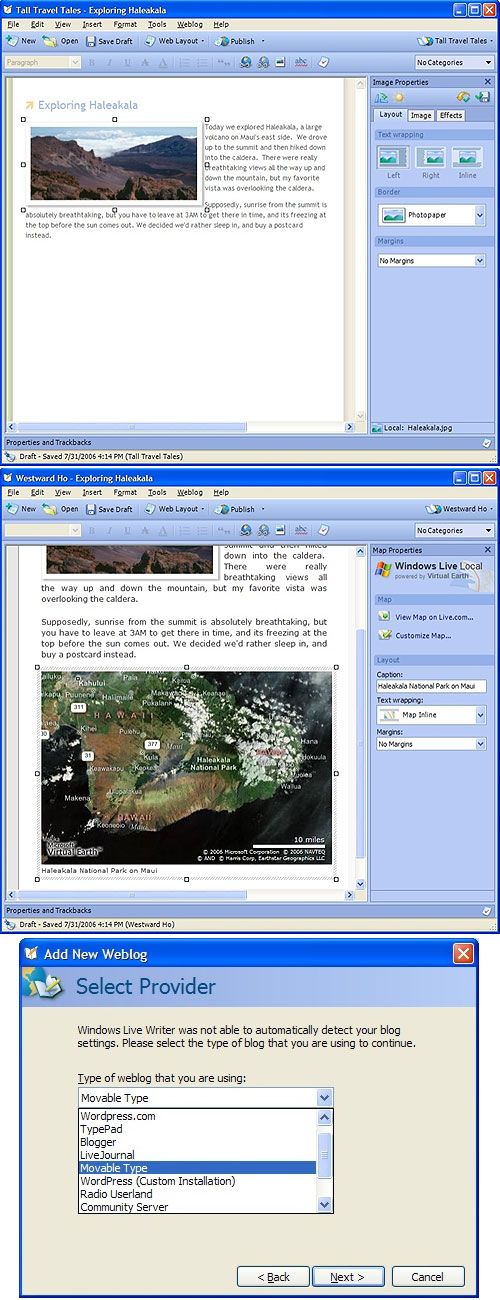This screenshot has width=500, height=1300.
Task: Click Caption field in Map Properties
Action: [x=431, y=686]
